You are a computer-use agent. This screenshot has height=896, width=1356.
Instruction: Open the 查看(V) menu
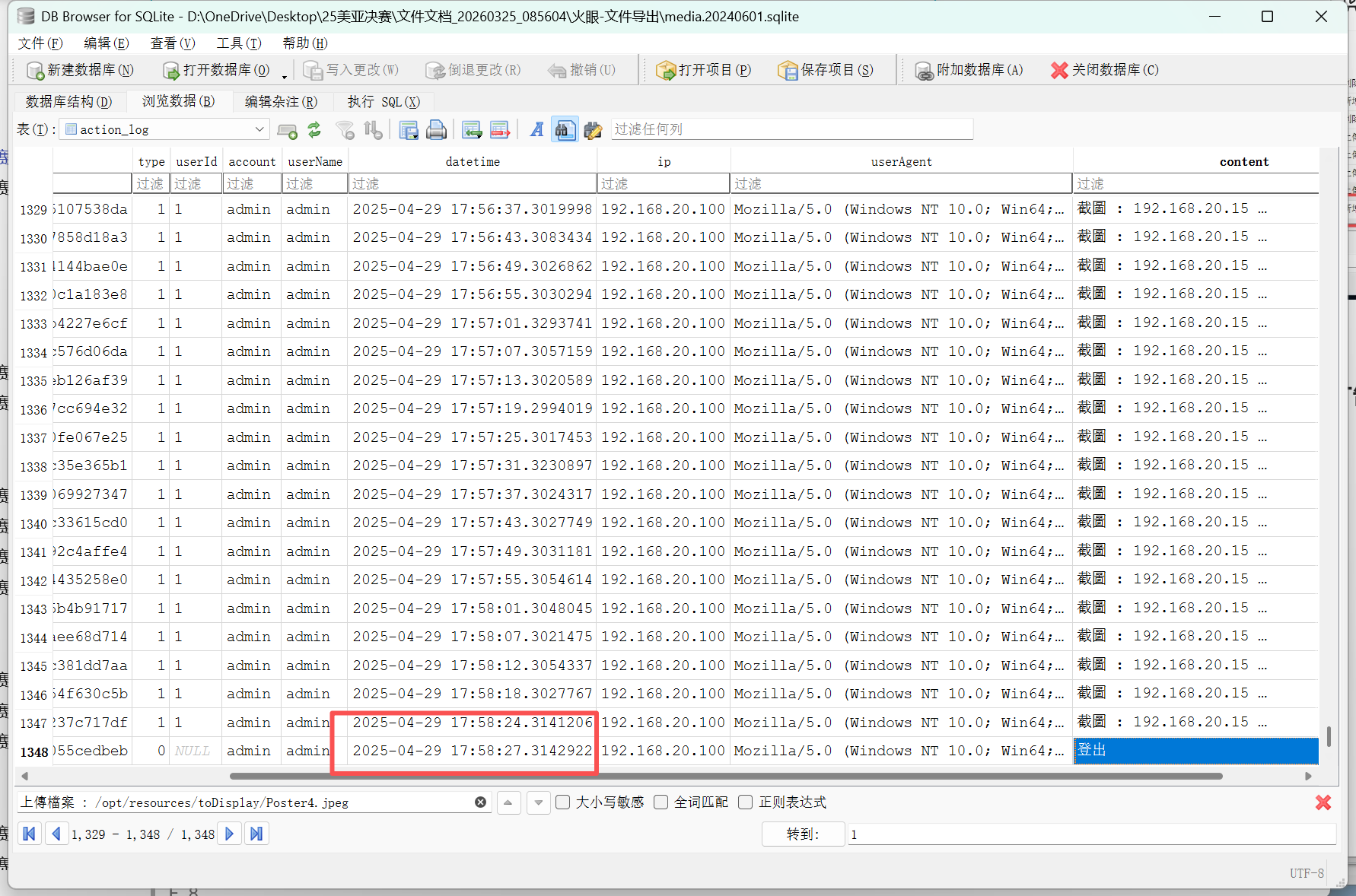[x=173, y=43]
